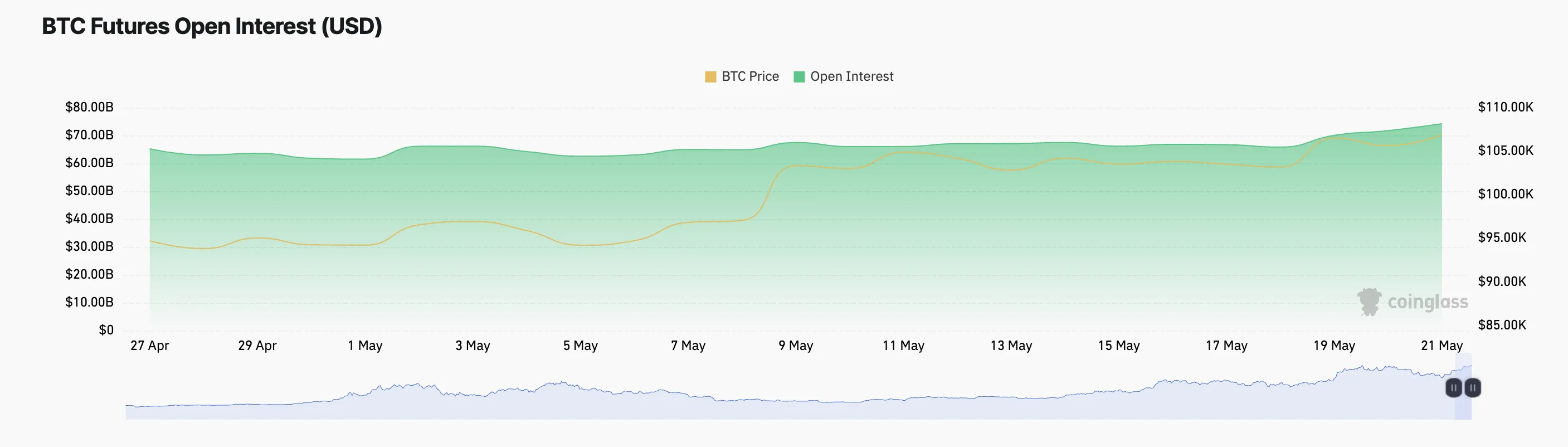Screen dimensions: 1568x447
Task: Click the green Open Interest legend swatch
Action: click(799, 77)
